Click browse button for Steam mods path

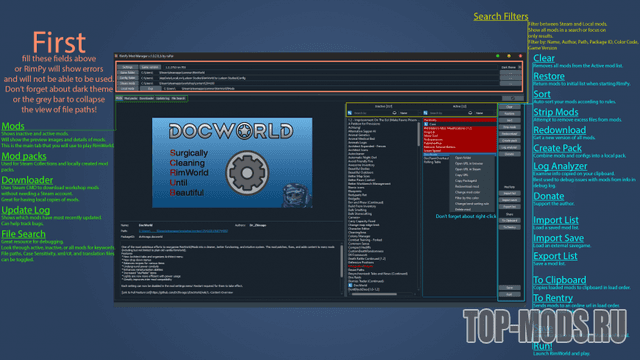coord(510,84)
